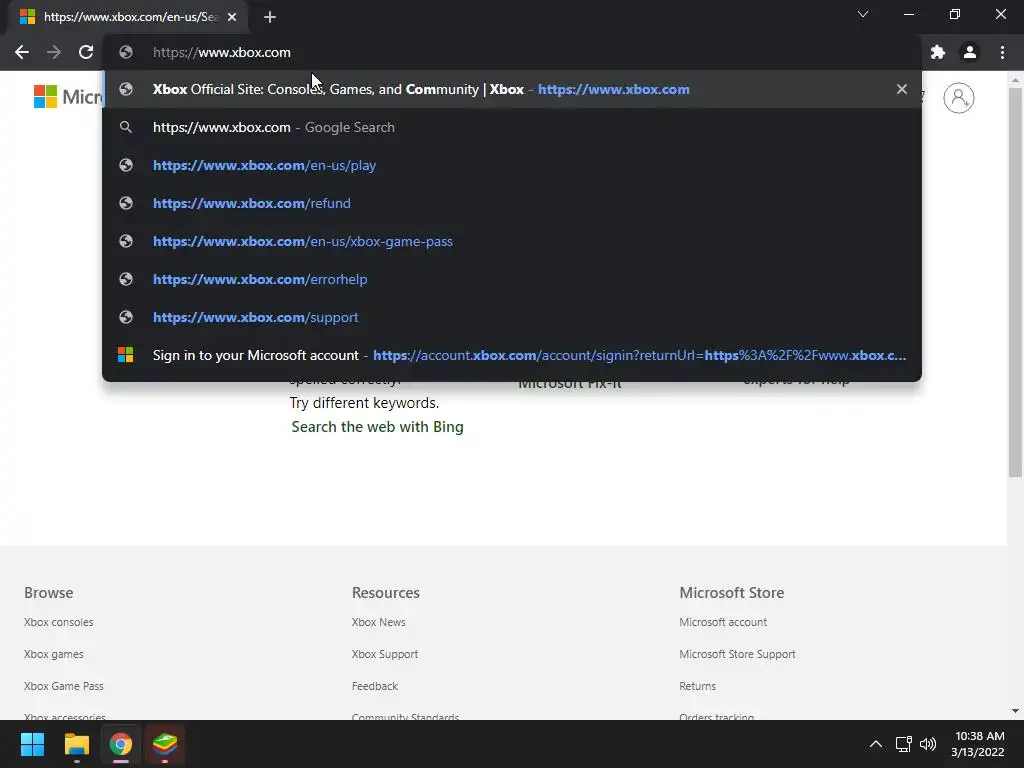
Task: Select the xbox.com/refund suggestion
Action: pyautogui.click(x=512, y=203)
